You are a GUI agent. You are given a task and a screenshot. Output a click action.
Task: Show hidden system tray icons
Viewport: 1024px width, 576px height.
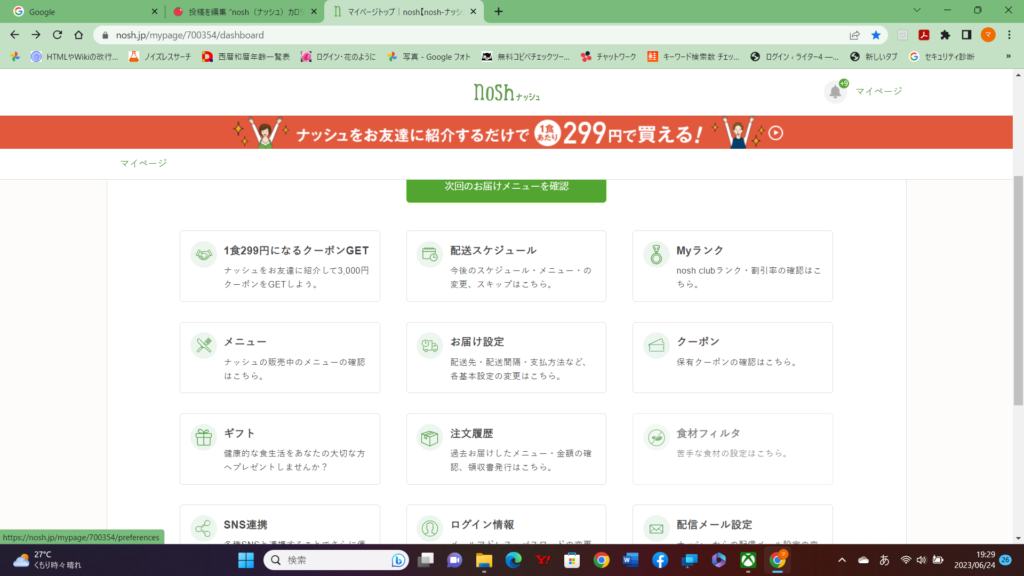(x=842, y=560)
